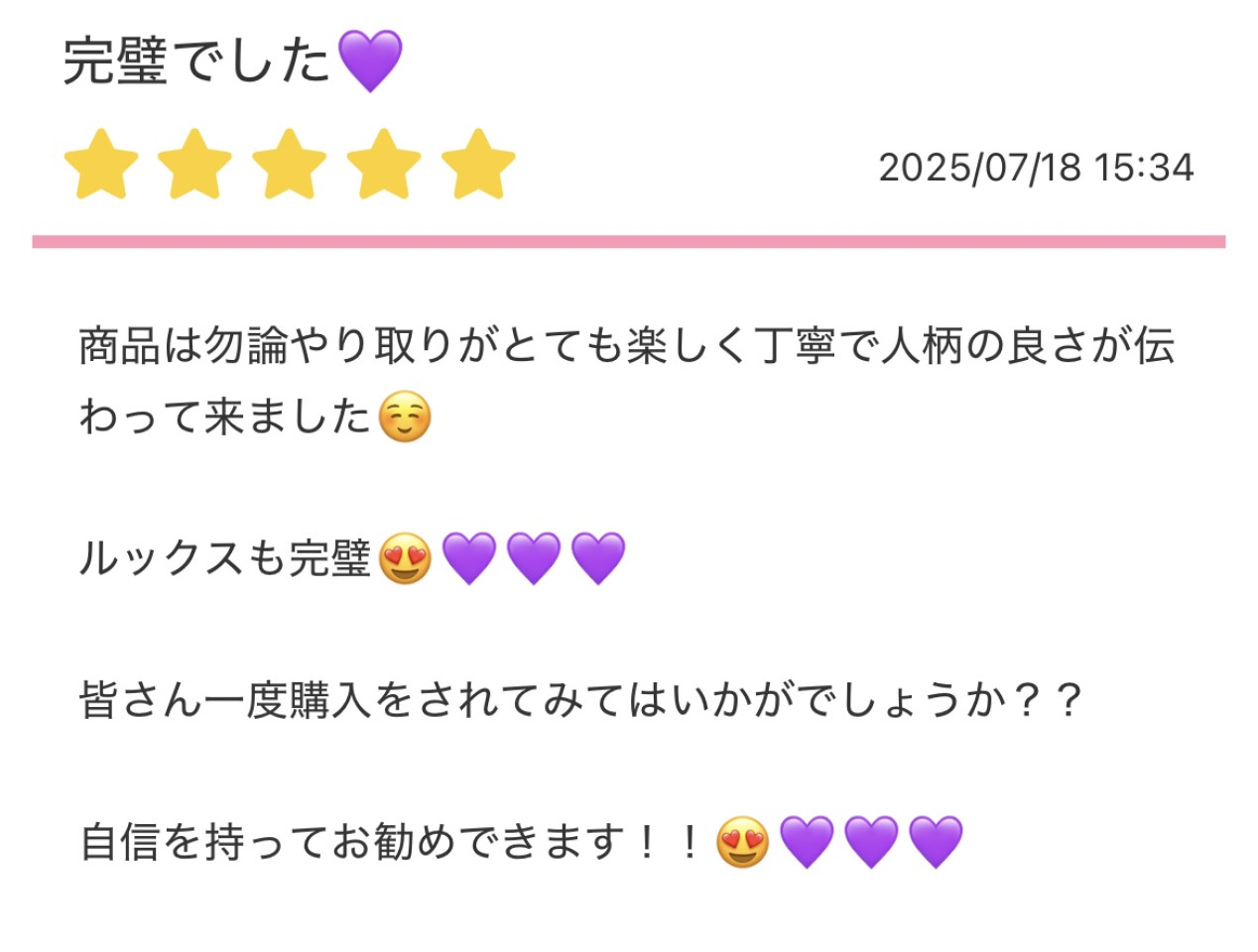Click the text ルックスも完璧

pos(225,558)
